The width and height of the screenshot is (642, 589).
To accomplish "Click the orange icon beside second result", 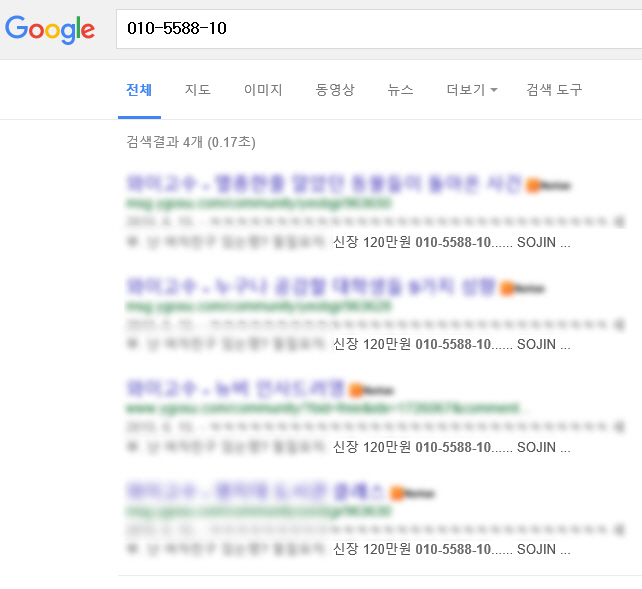I will [507, 288].
